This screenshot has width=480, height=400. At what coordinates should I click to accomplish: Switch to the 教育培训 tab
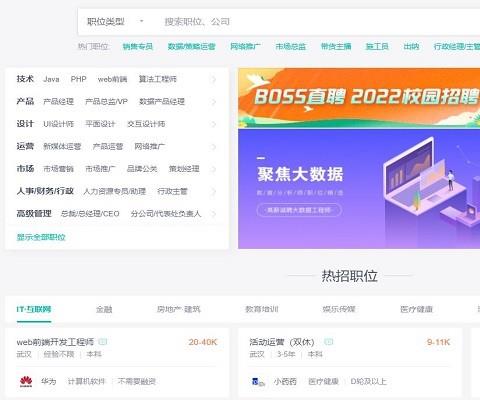point(262,309)
